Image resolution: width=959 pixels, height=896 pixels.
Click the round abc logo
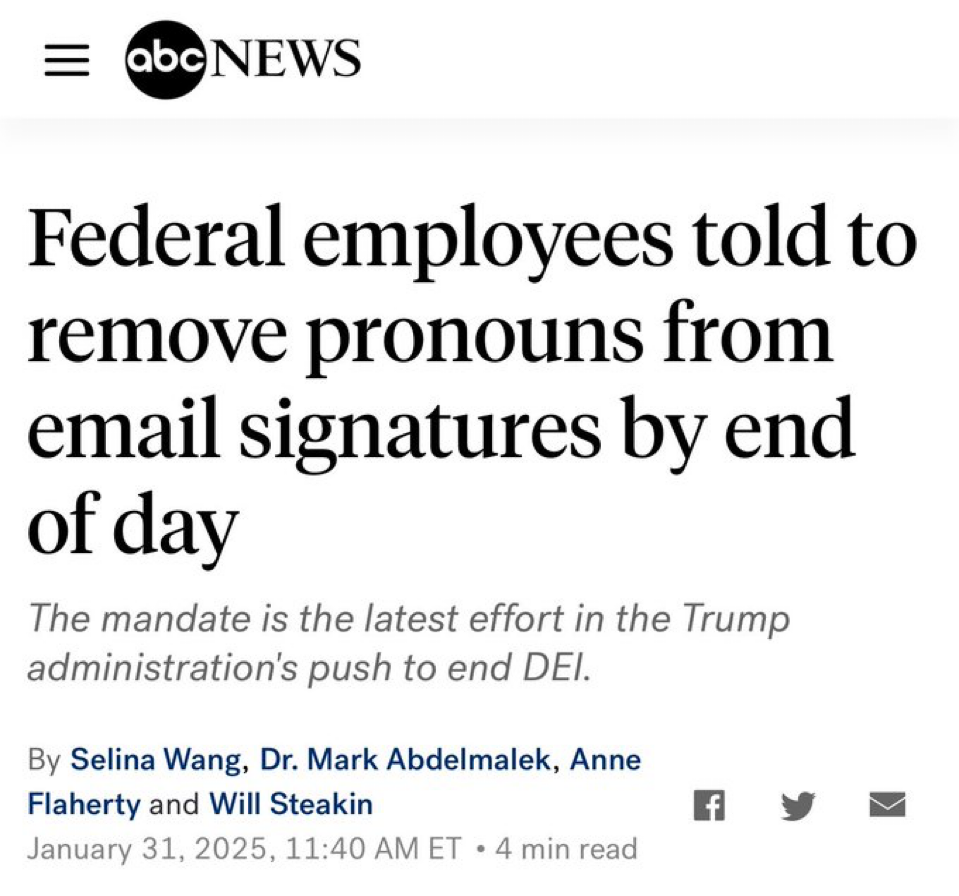[164, 59]
